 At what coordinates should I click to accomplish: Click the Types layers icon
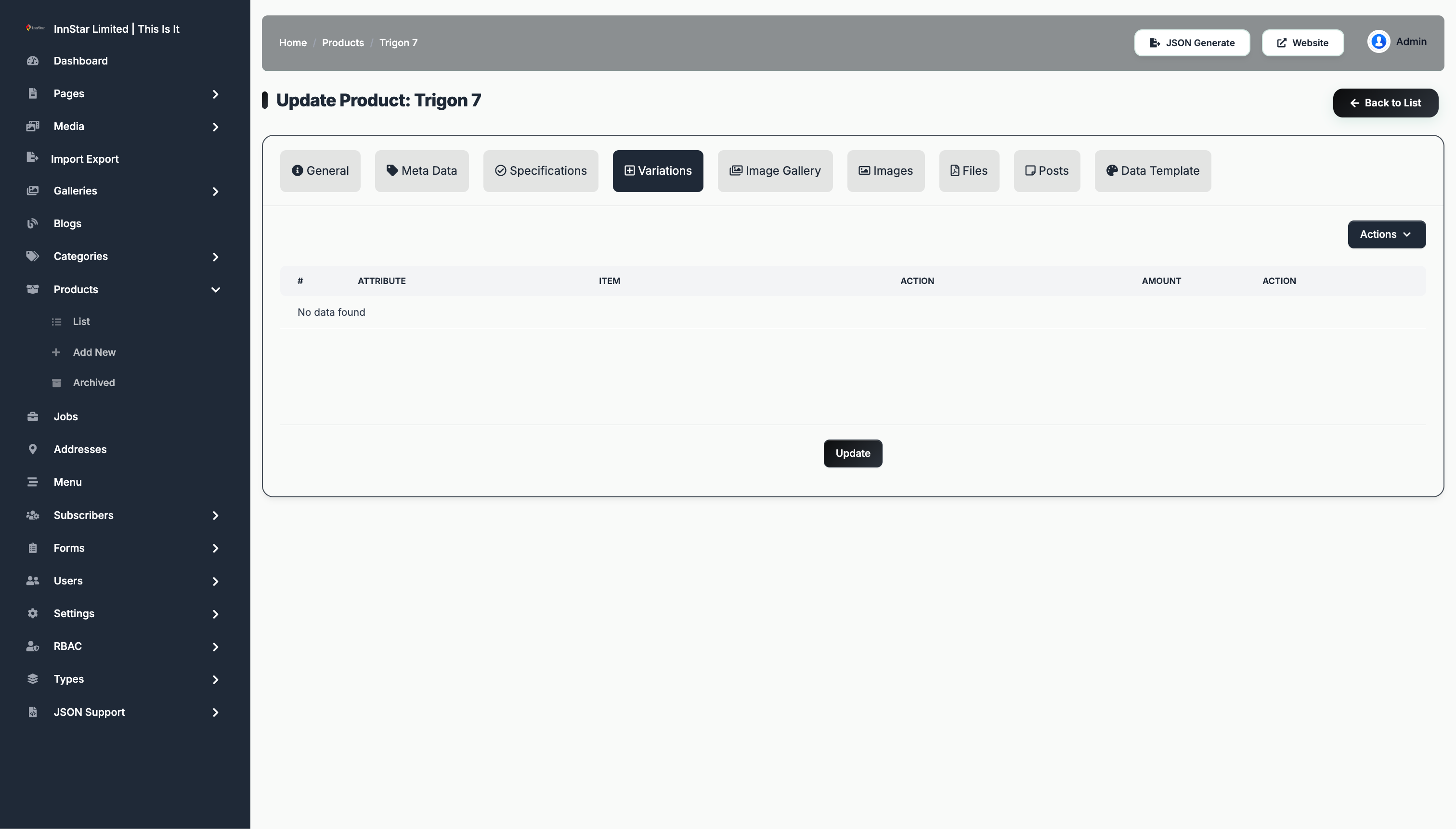32,679
